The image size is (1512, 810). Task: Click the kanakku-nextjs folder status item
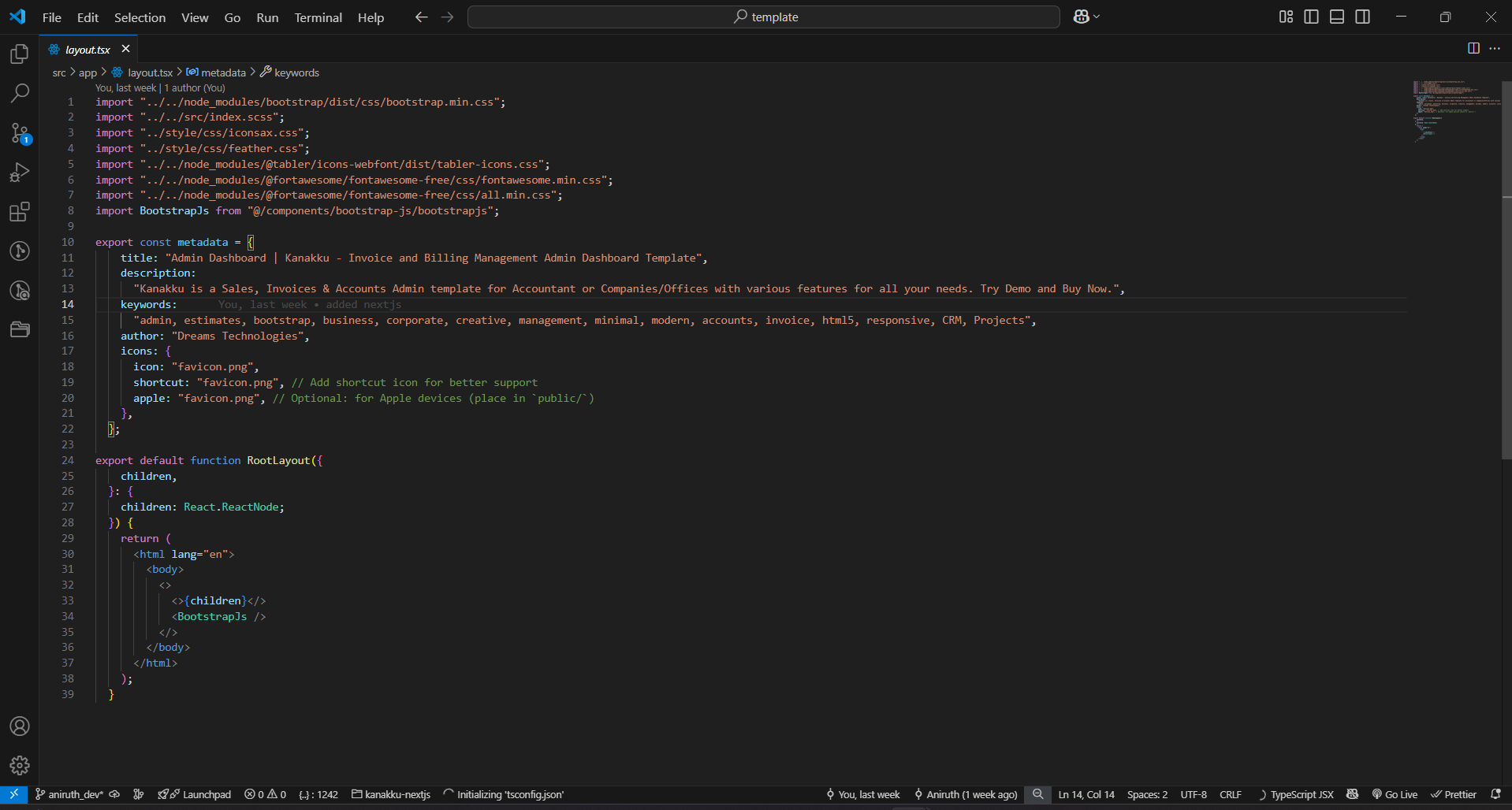pyautogui.click(x=391, y=794)
